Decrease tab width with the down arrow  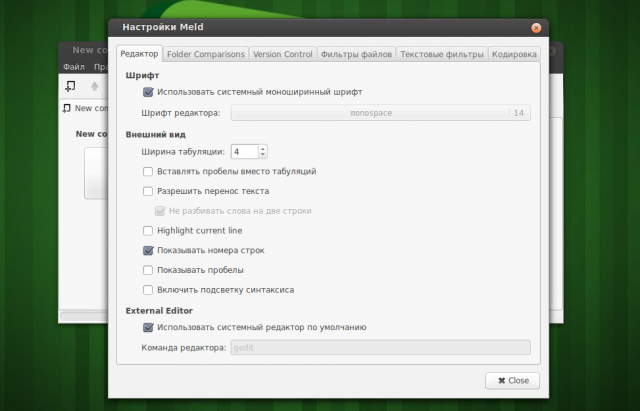click(x=263, y=155)
